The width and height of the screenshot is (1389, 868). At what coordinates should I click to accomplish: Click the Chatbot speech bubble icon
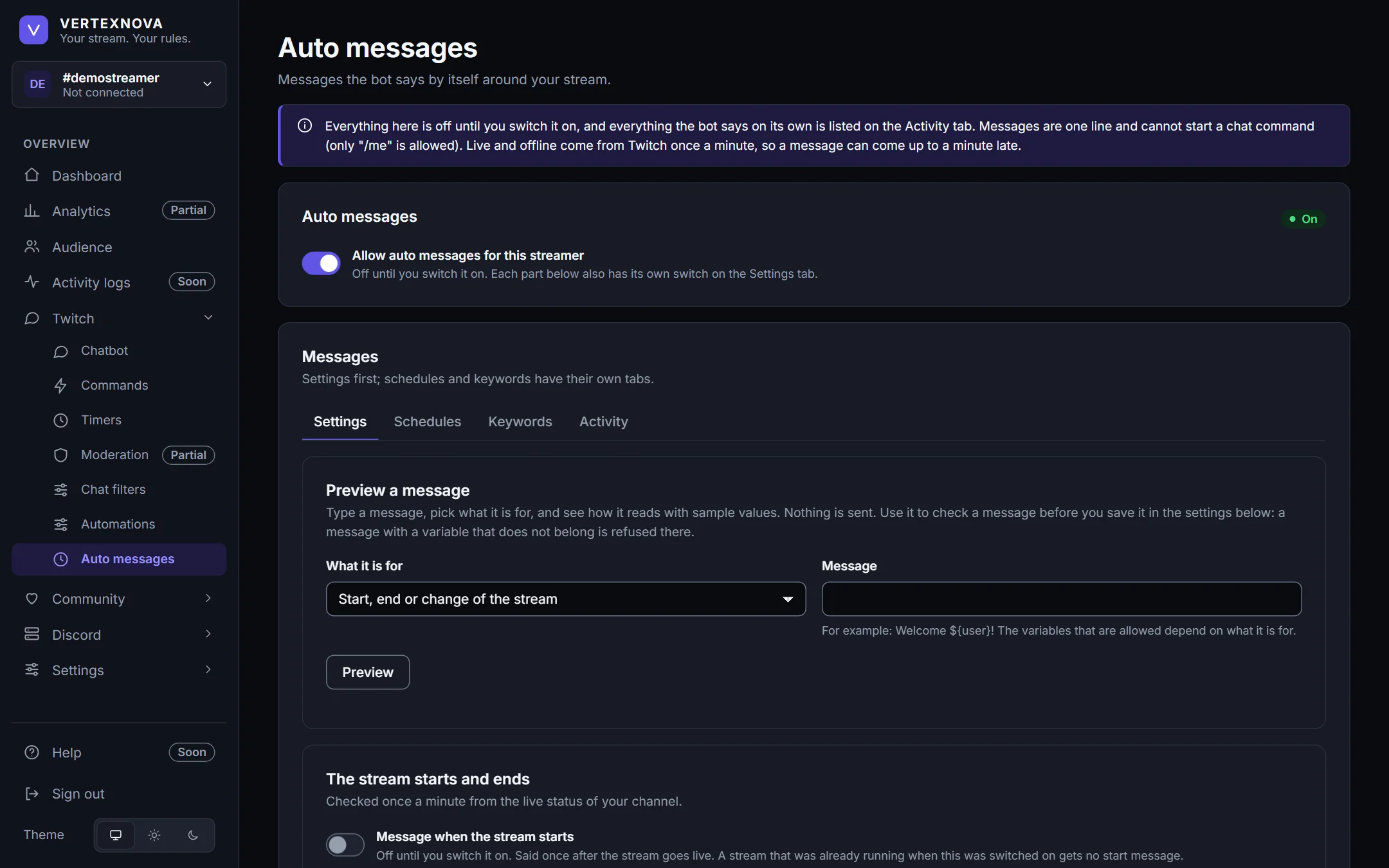[60, 351]
